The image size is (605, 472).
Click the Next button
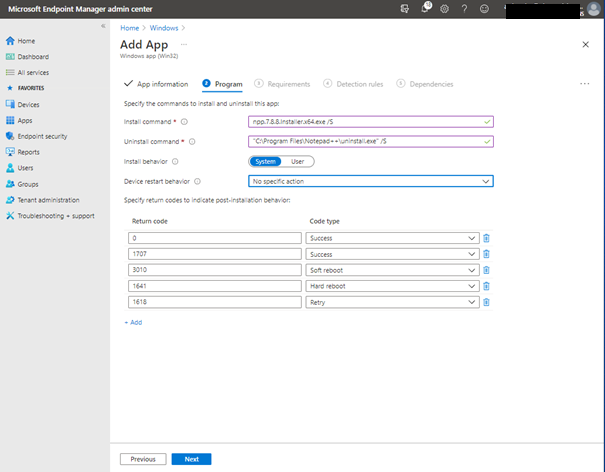coord(191,459)
